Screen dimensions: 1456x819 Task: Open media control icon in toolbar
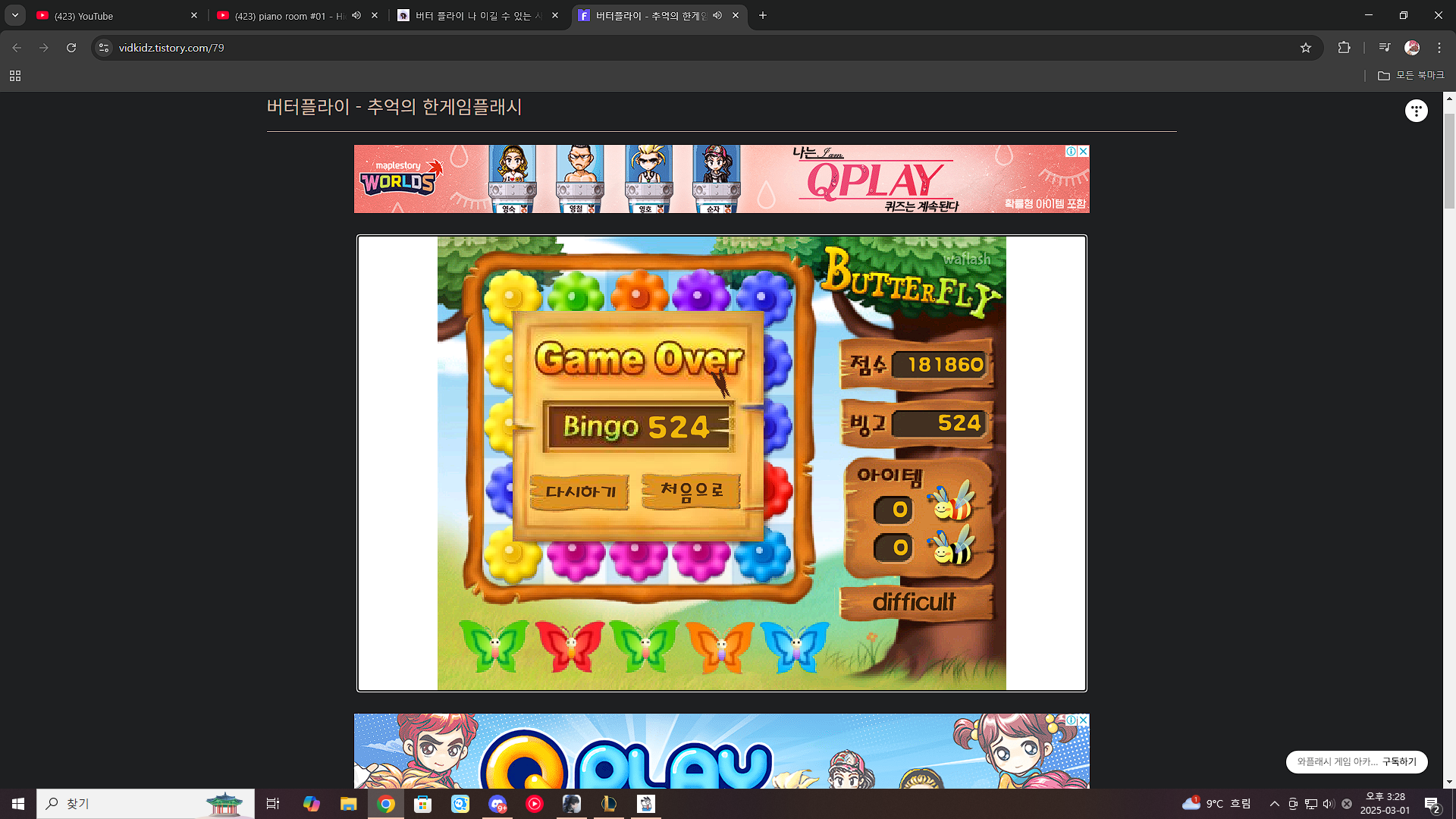1384,48
